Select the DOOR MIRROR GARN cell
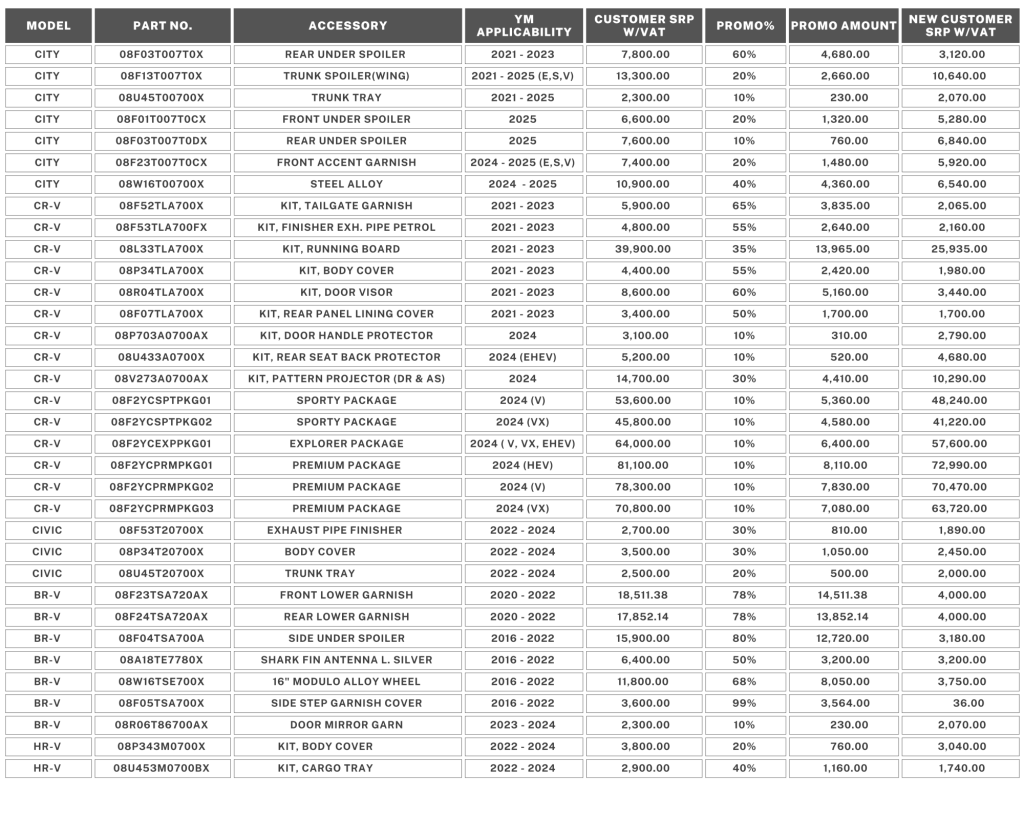The width and height of the screenshot is (1024, 819). 347,725
